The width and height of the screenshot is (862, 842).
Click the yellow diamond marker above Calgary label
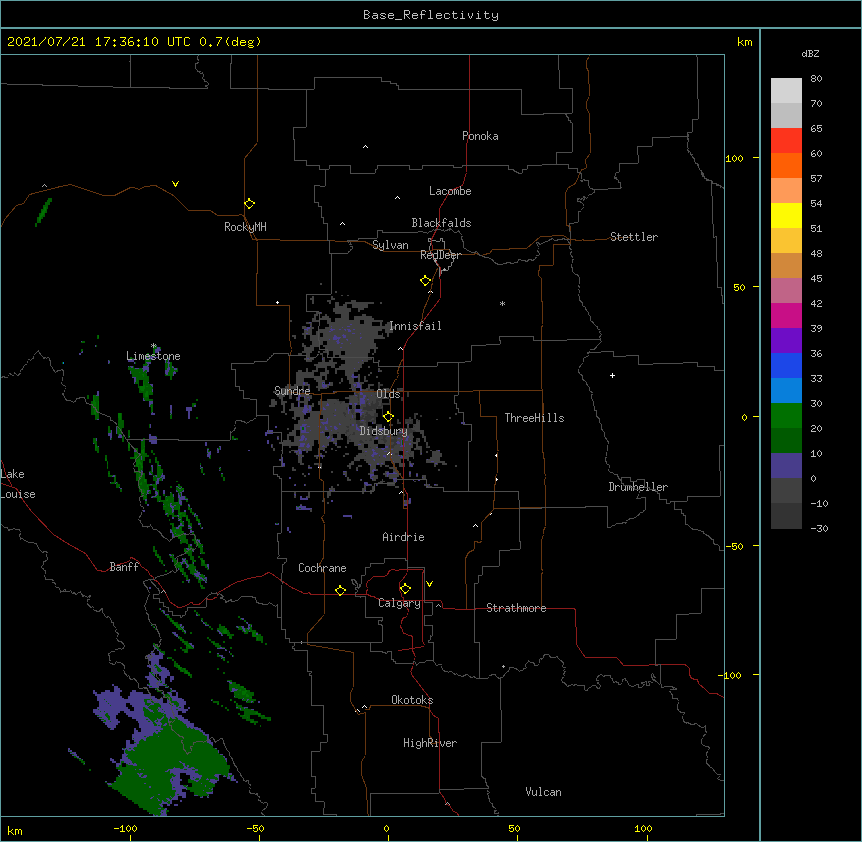[405, 589]
